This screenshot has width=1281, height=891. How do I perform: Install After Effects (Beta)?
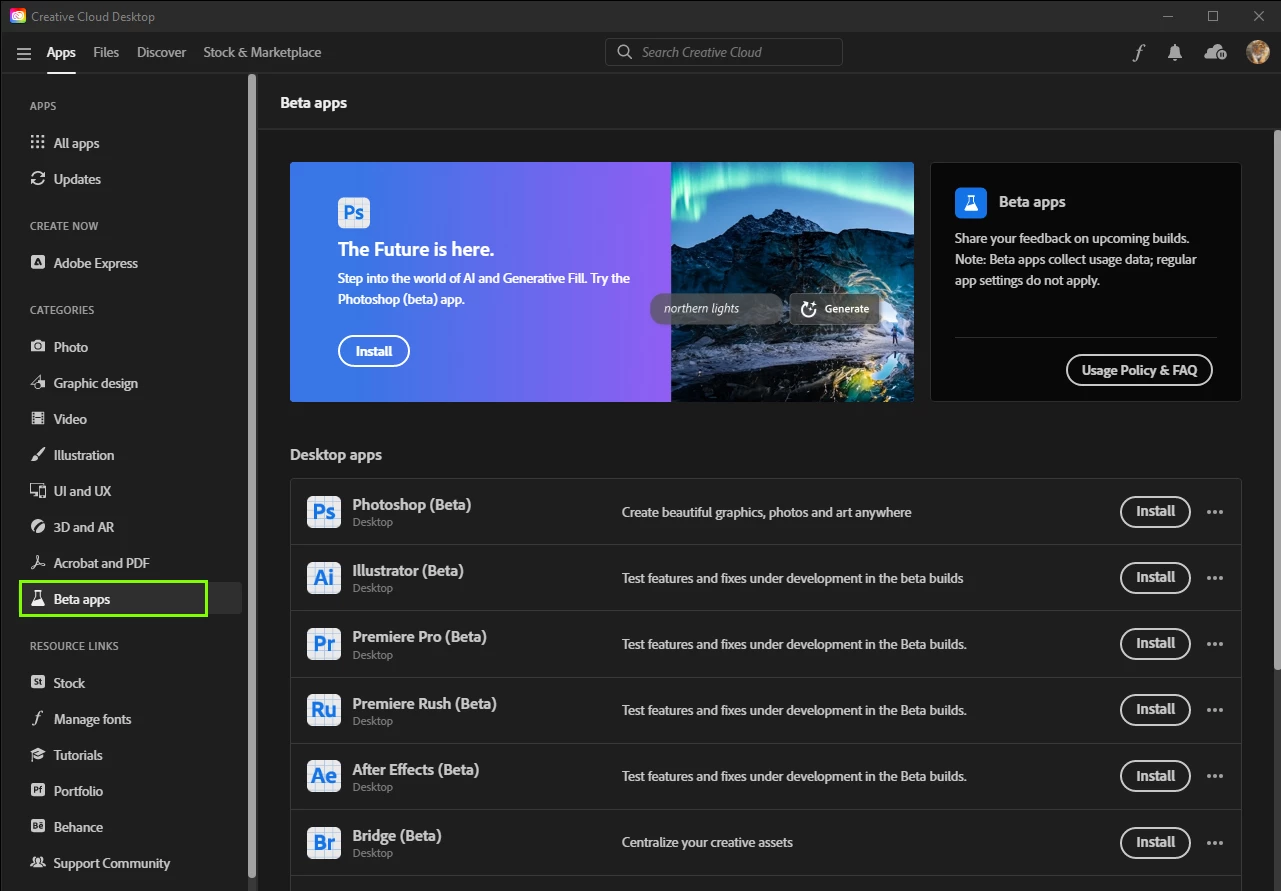coord(1155,775)
